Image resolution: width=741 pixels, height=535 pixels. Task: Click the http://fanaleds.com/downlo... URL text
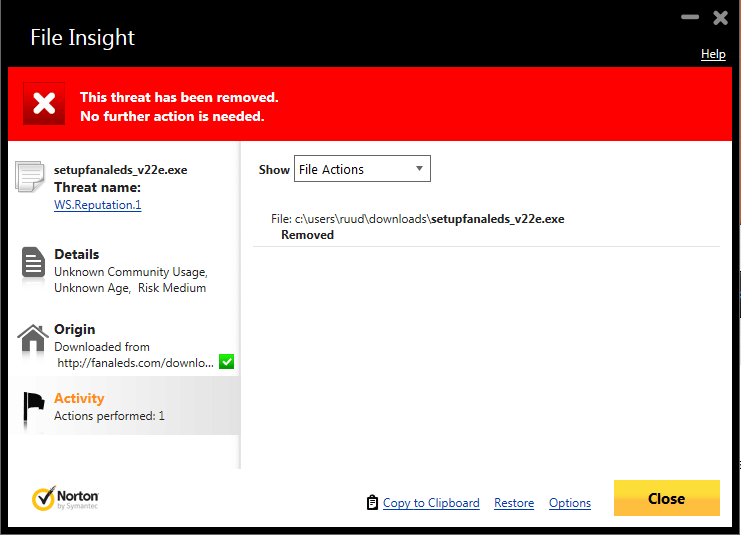click(x=135, y=362)
